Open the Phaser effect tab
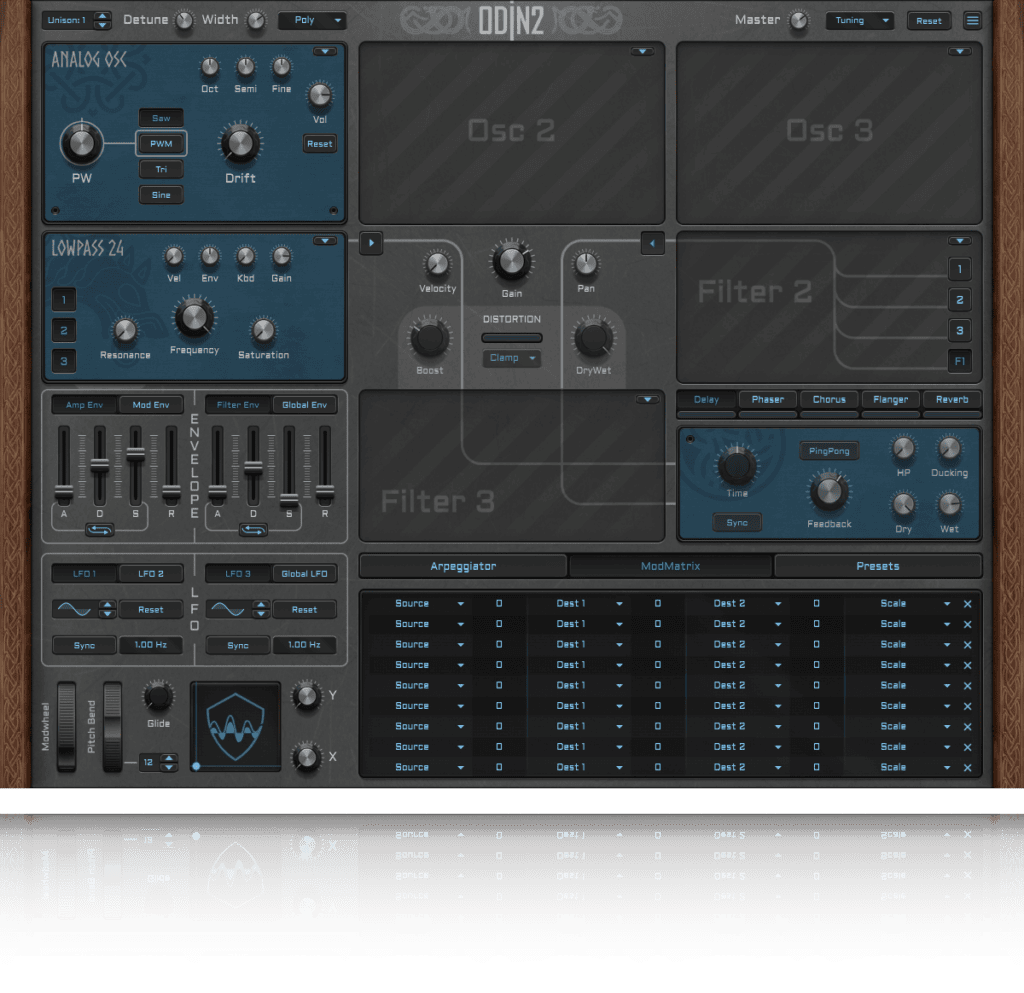Screen dimensions: 1024x993 pyautogui.click(x=767, y=400)
